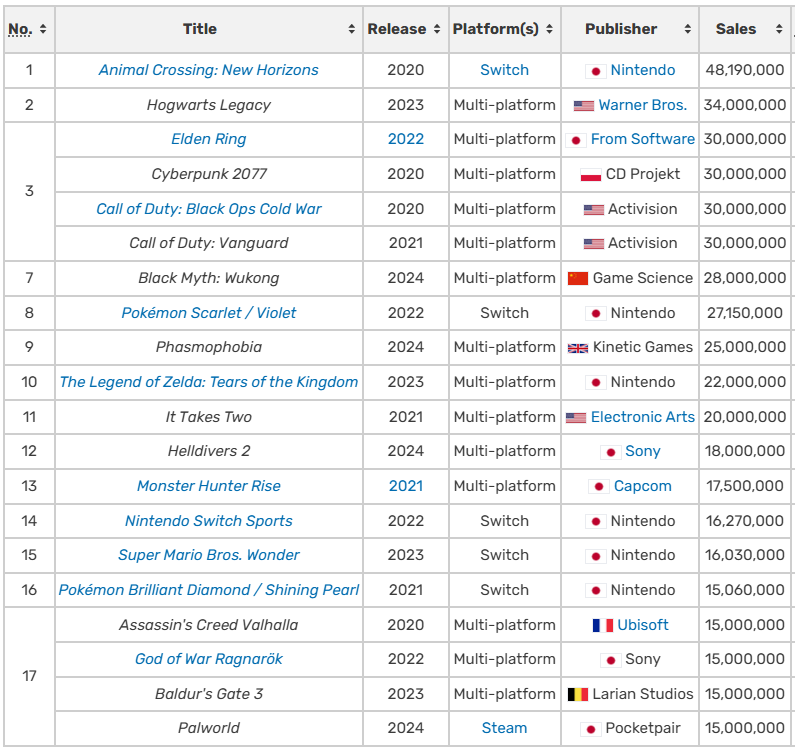Click Japan flag in Pokémon Scarlet / Violet row
Viewport: 795px width, 752px height.
[596, 313]
